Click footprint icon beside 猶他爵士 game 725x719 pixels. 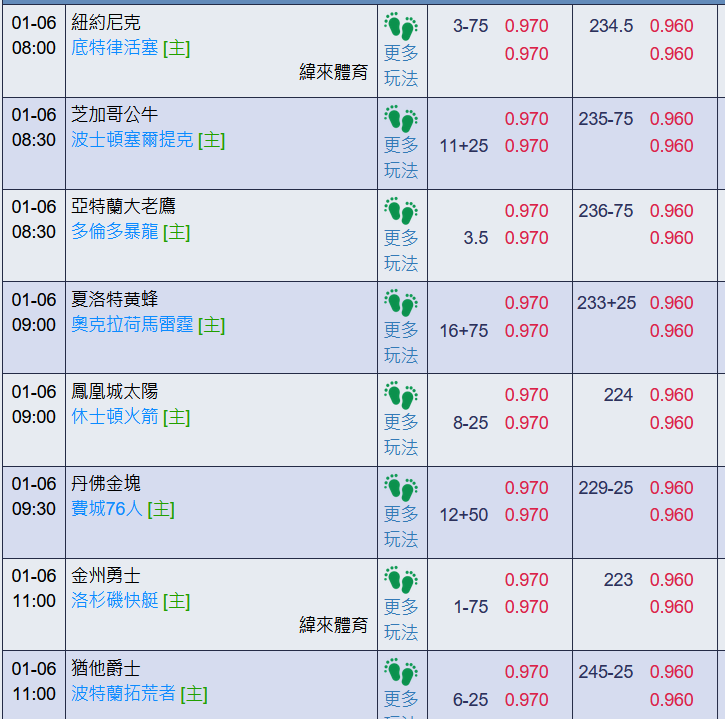point(401,672)
